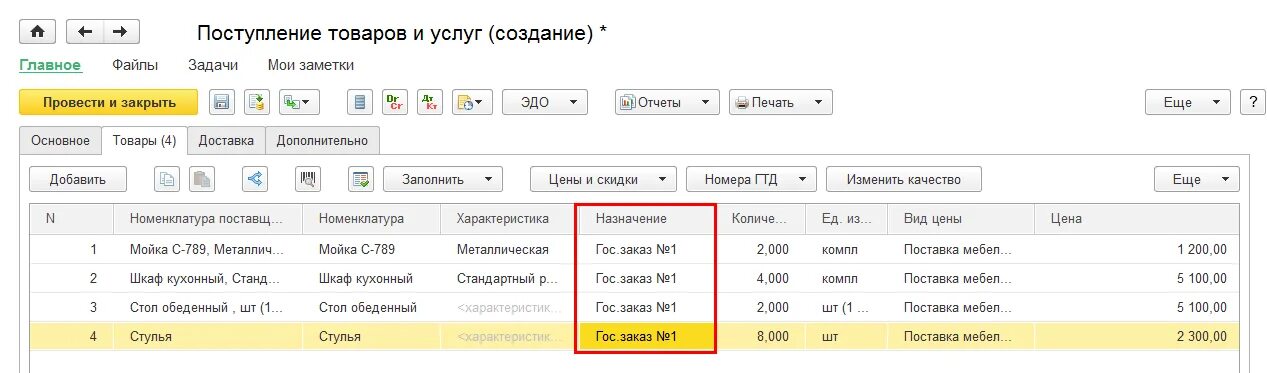
Task: Click Характеристика column header
Action: (x=509, y=219)
